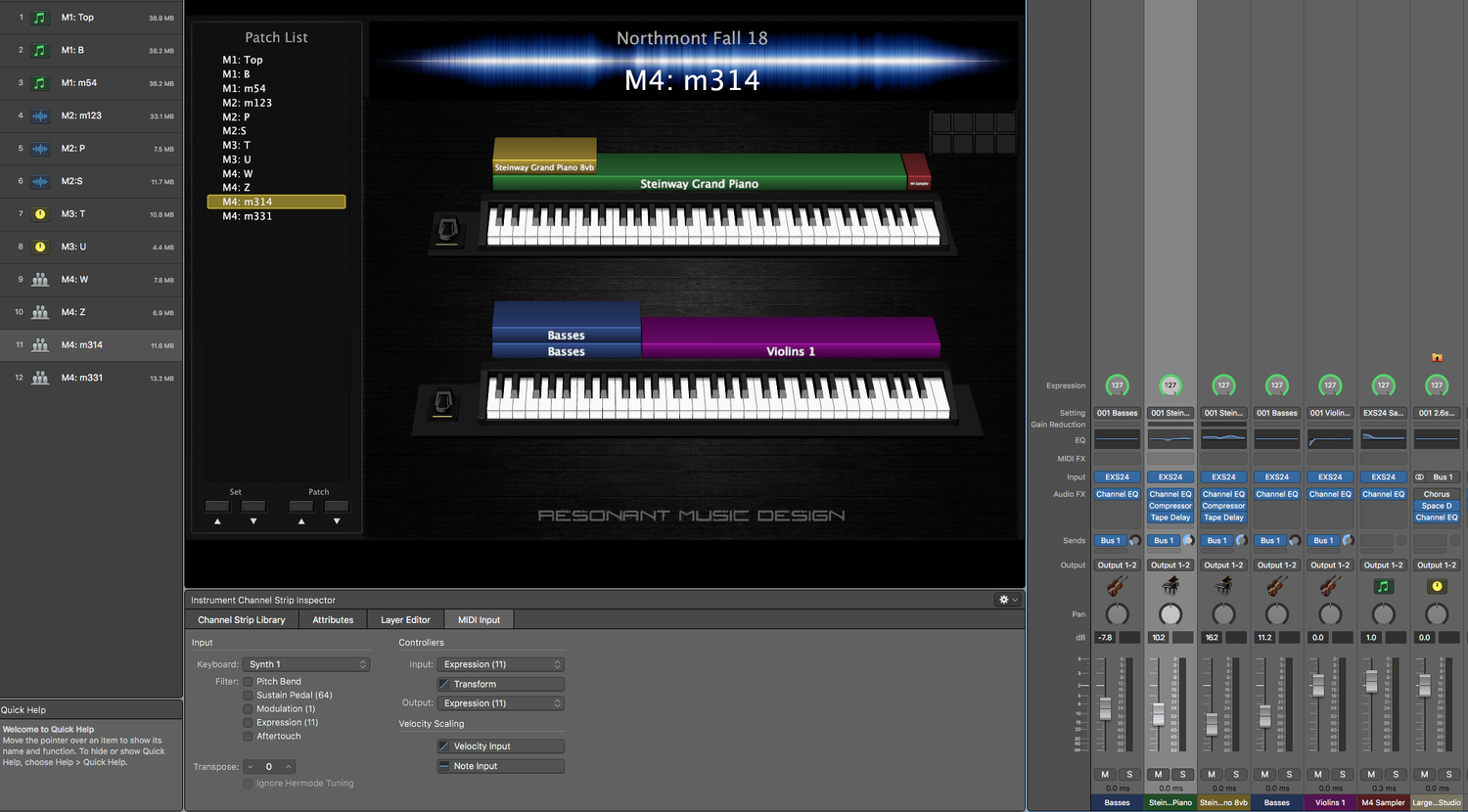Viewport: 1468px width, 812px height.
Task: Click the volume fader on the Violins 1 strip
Action: click(1318, 686)
